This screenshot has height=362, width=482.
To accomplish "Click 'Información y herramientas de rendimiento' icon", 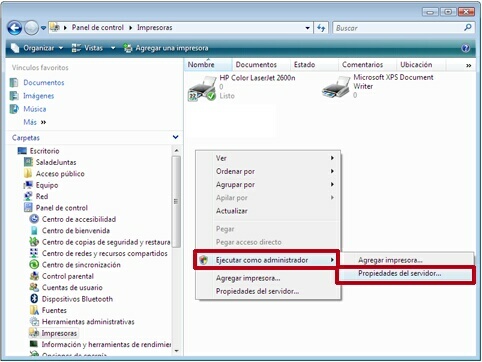I will click(x=34, y=344).
